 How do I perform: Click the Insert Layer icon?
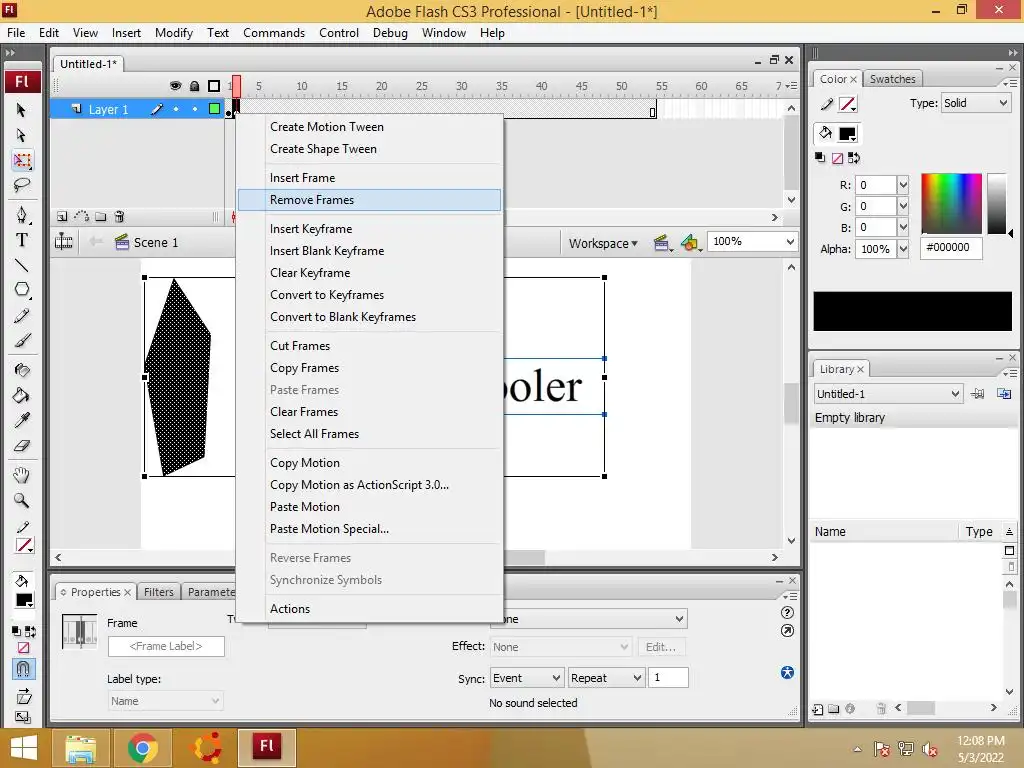62,216
